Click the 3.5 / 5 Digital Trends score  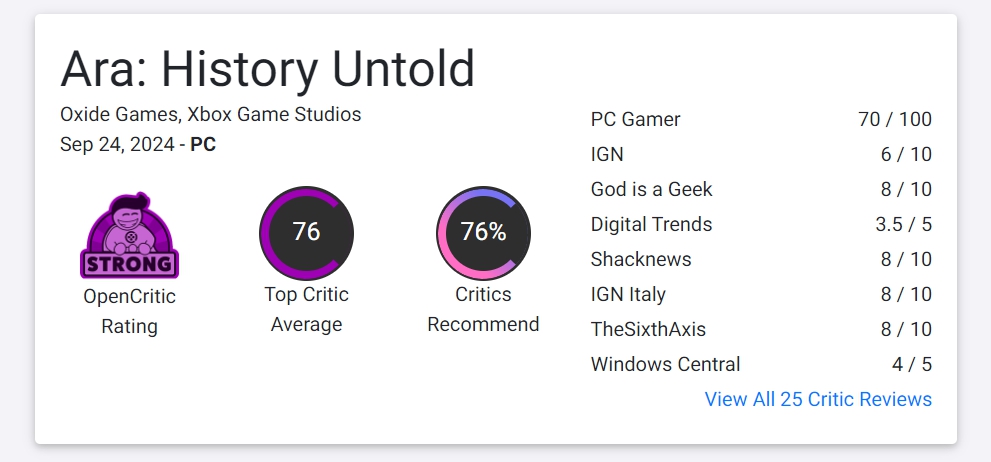click(904, 224)
